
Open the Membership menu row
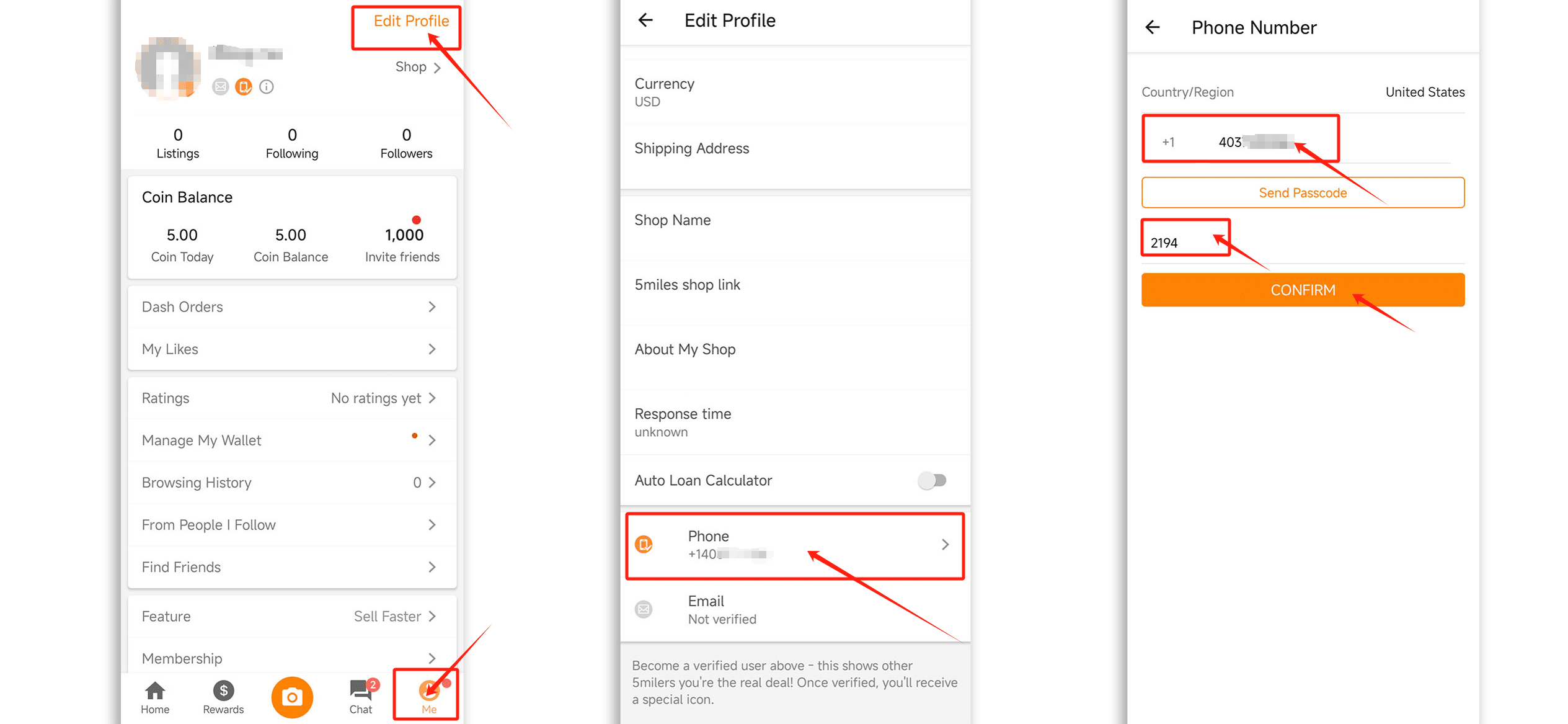(292, 658)
